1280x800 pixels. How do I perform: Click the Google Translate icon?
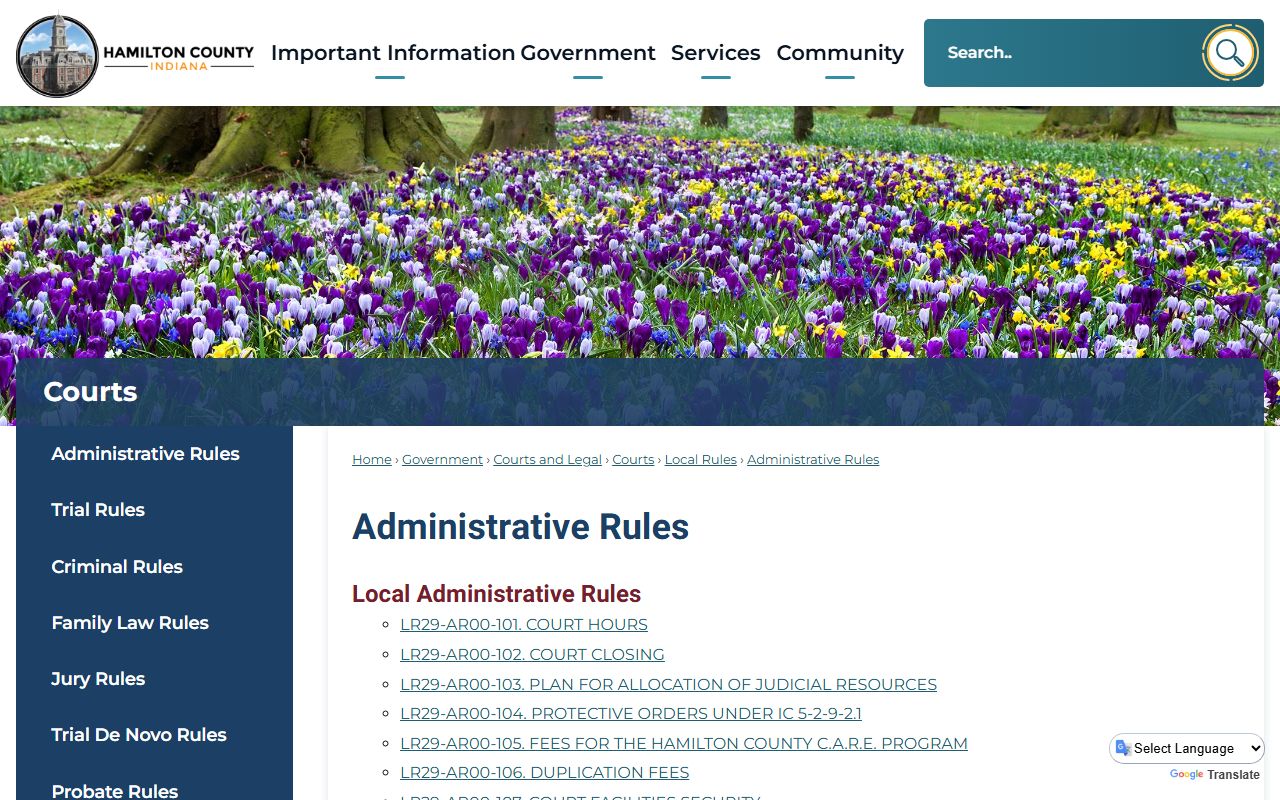click(1123, 748)
